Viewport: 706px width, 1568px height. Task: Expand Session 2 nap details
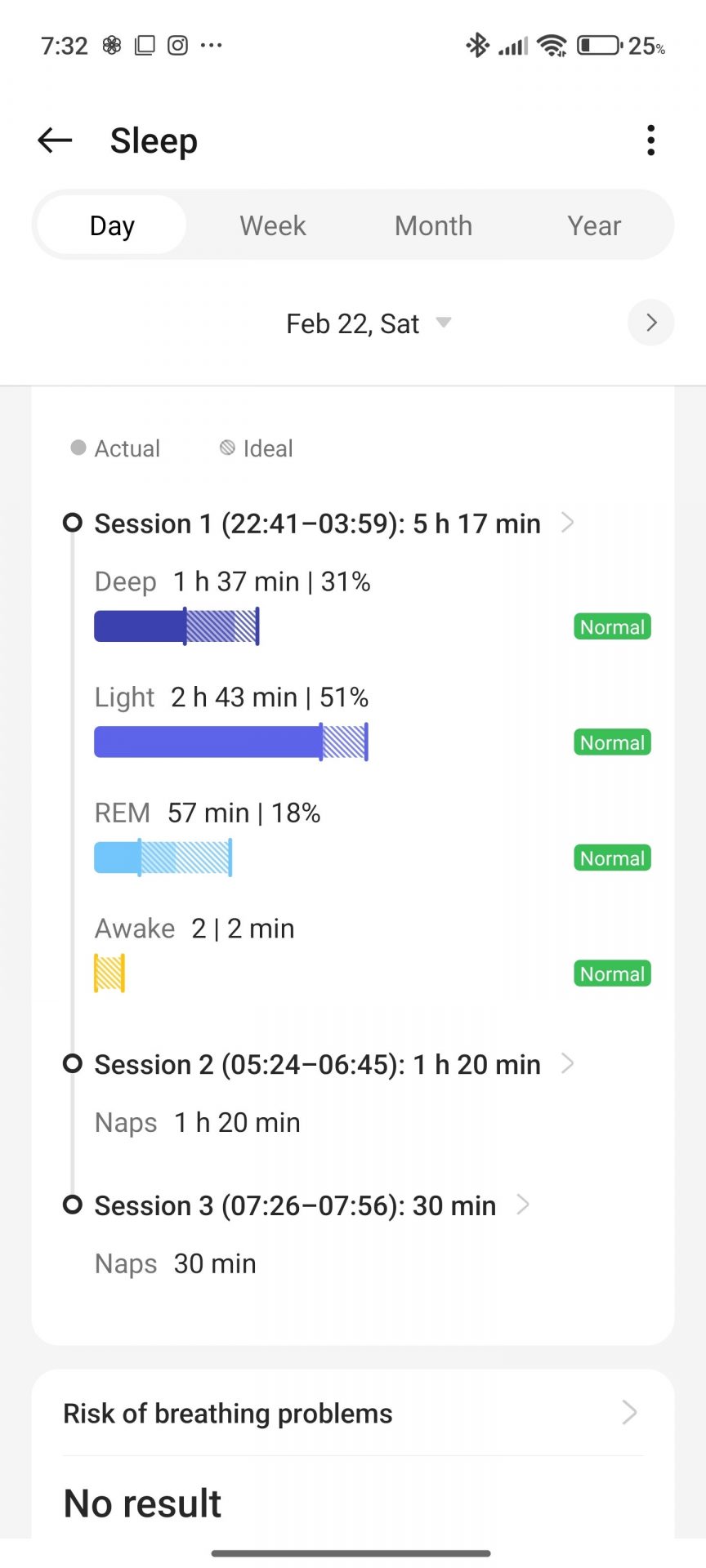(568, 1063)
